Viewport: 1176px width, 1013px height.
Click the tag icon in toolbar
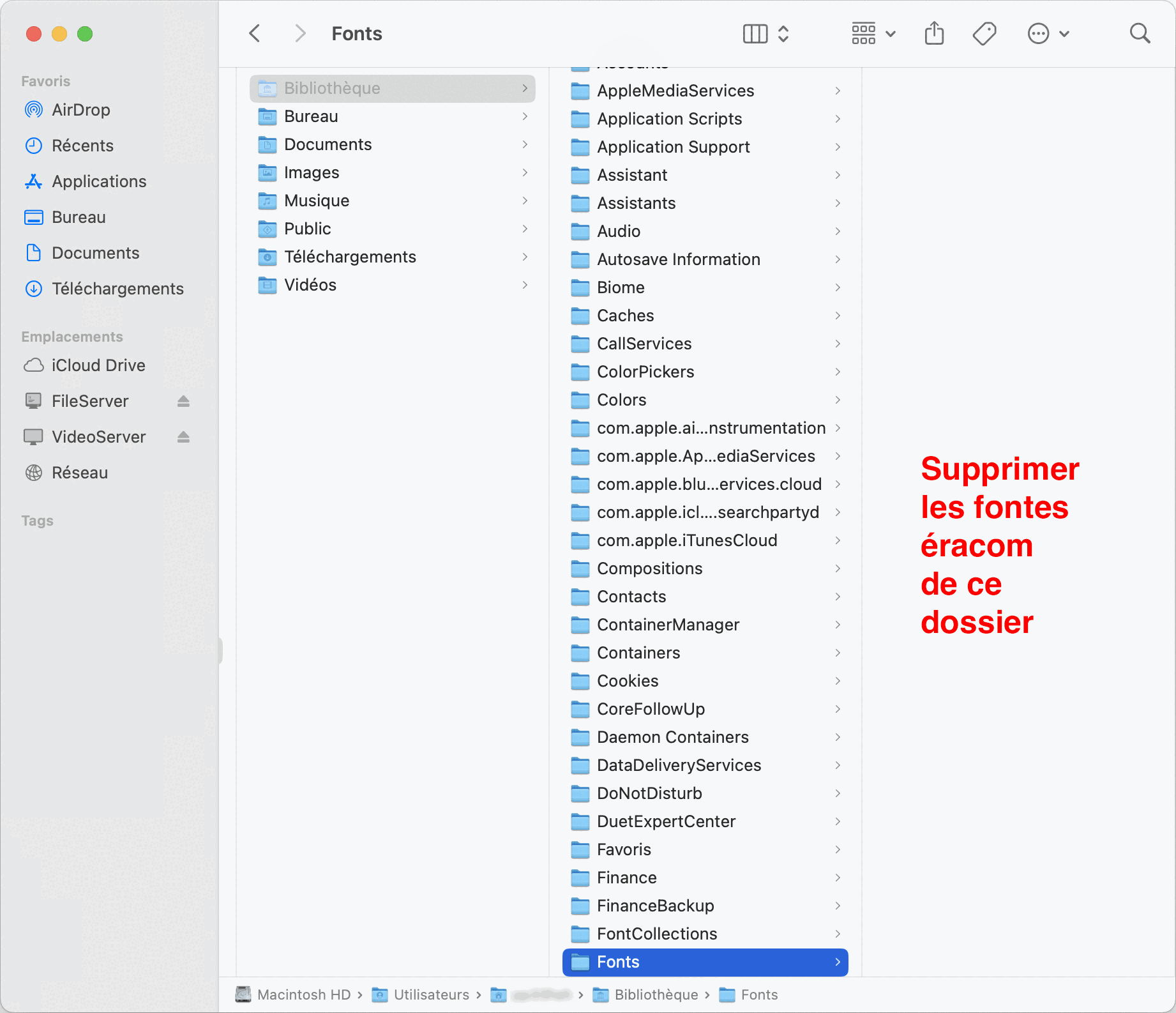pyautogui.click(x=984, y=33)
